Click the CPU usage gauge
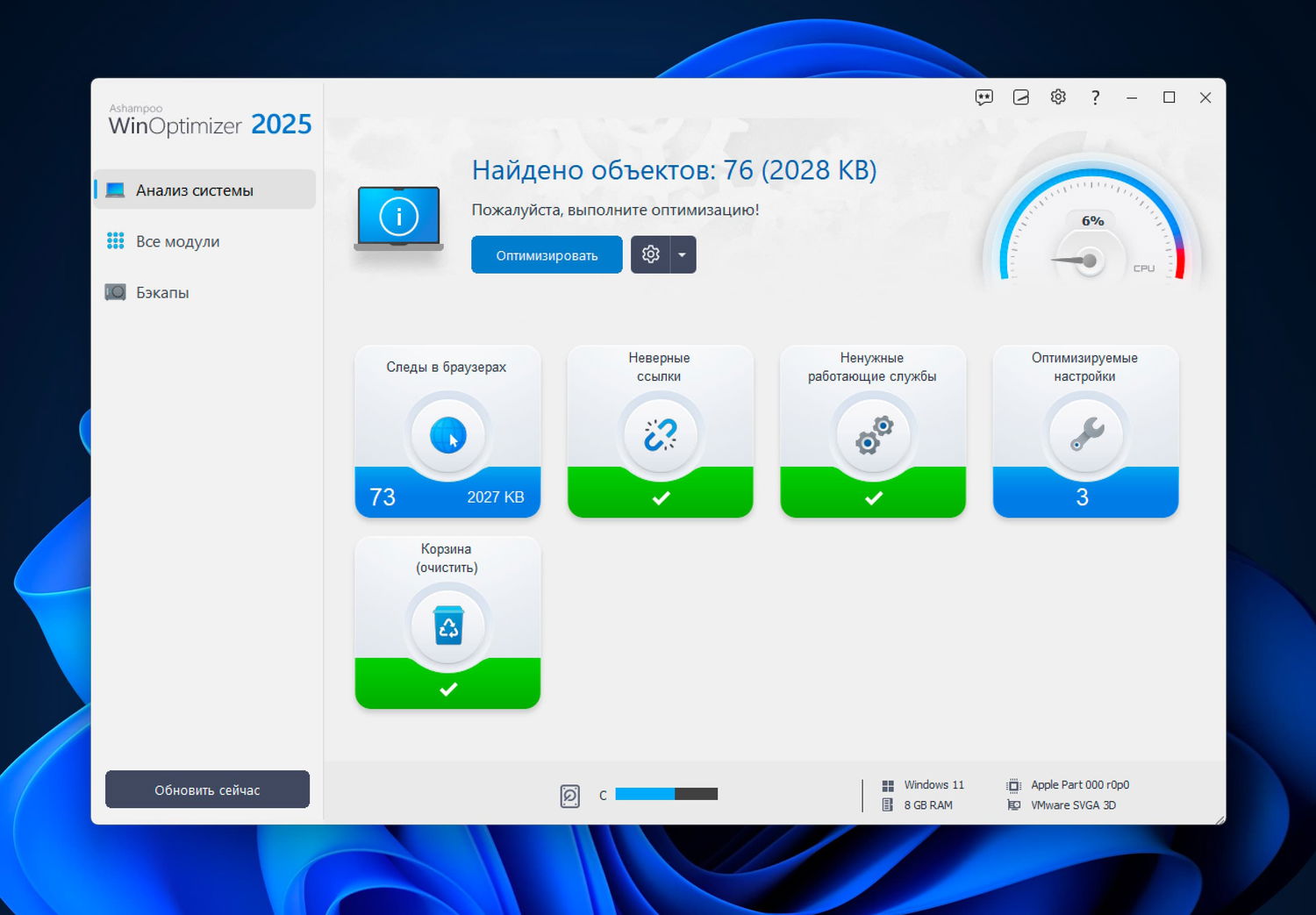 tap(1091, 233)
